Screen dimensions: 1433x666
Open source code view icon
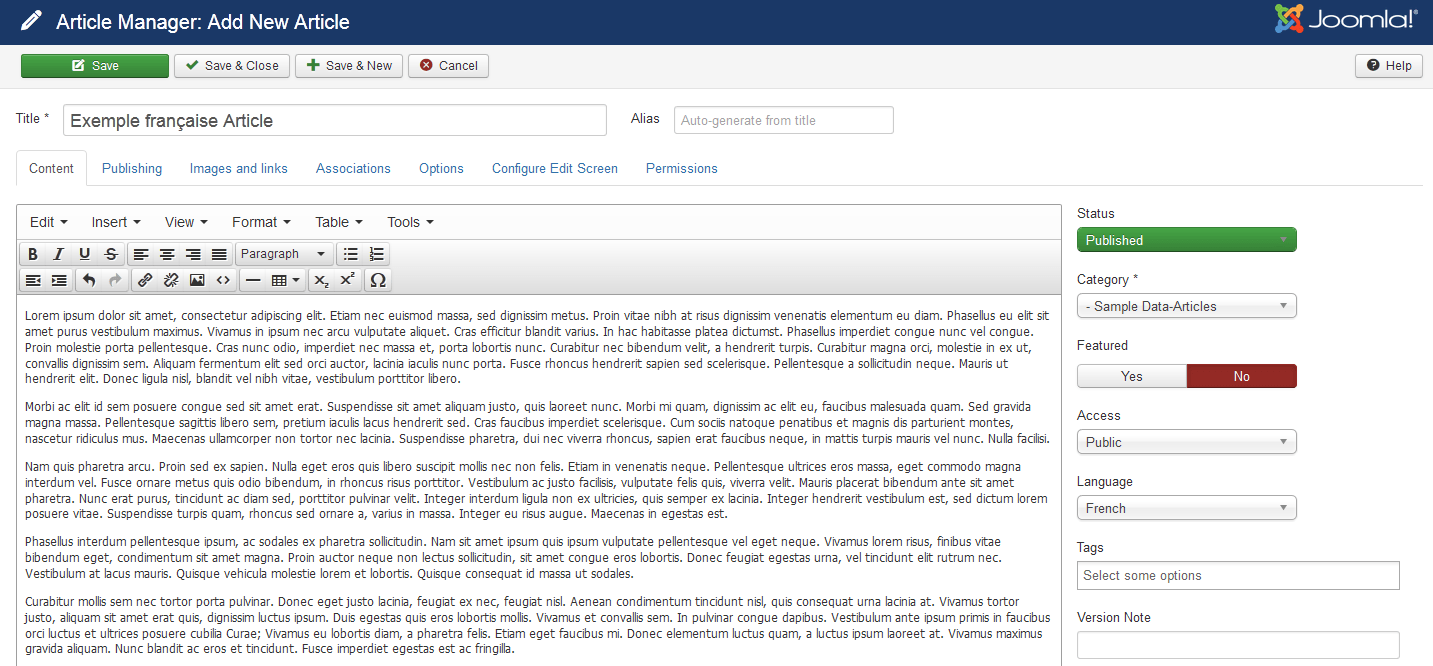pyautogui.click(x=223, y=280)
